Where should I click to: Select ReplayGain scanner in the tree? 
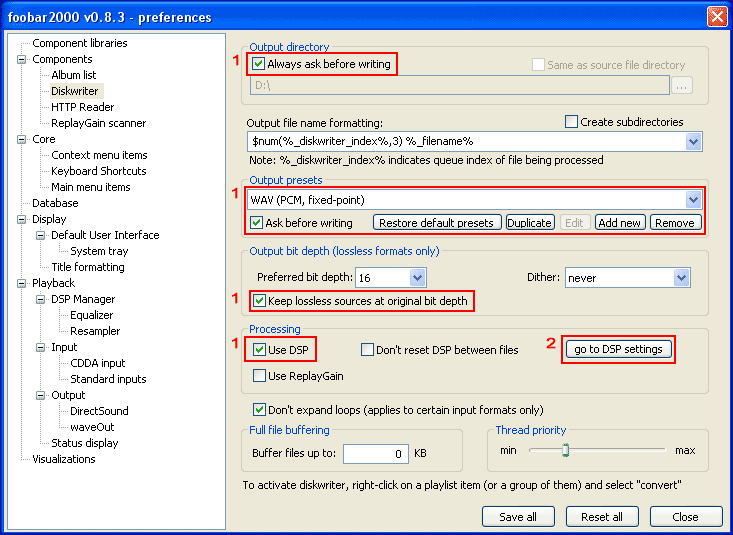click(x=98, y=123)
